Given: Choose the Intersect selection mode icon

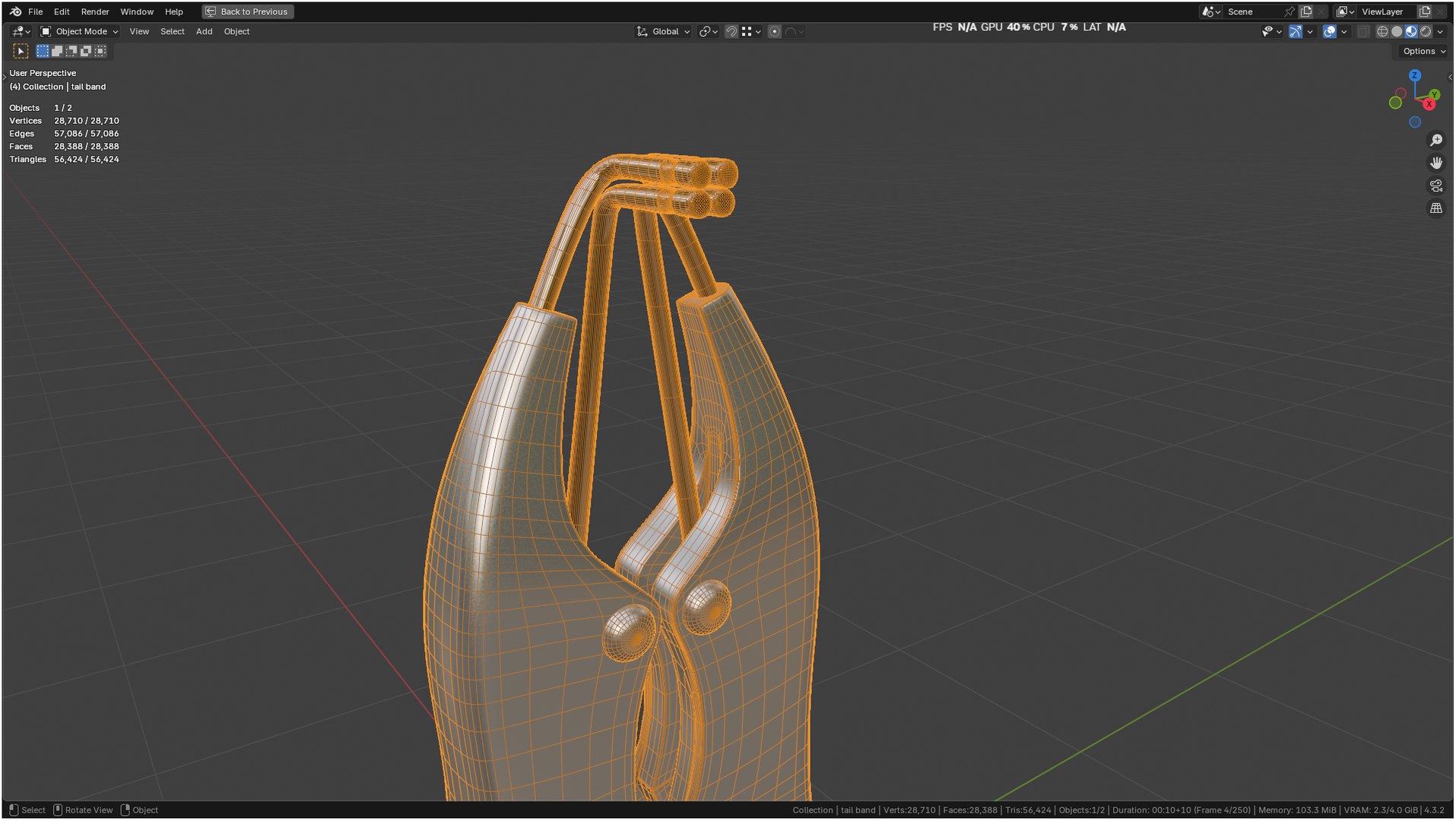Looking at the screenshot, I should [x=100, y=51].
